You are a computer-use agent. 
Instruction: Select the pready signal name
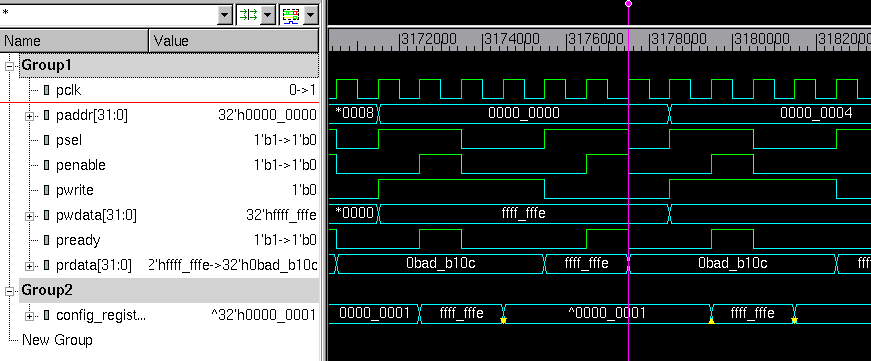click(78, 240)
